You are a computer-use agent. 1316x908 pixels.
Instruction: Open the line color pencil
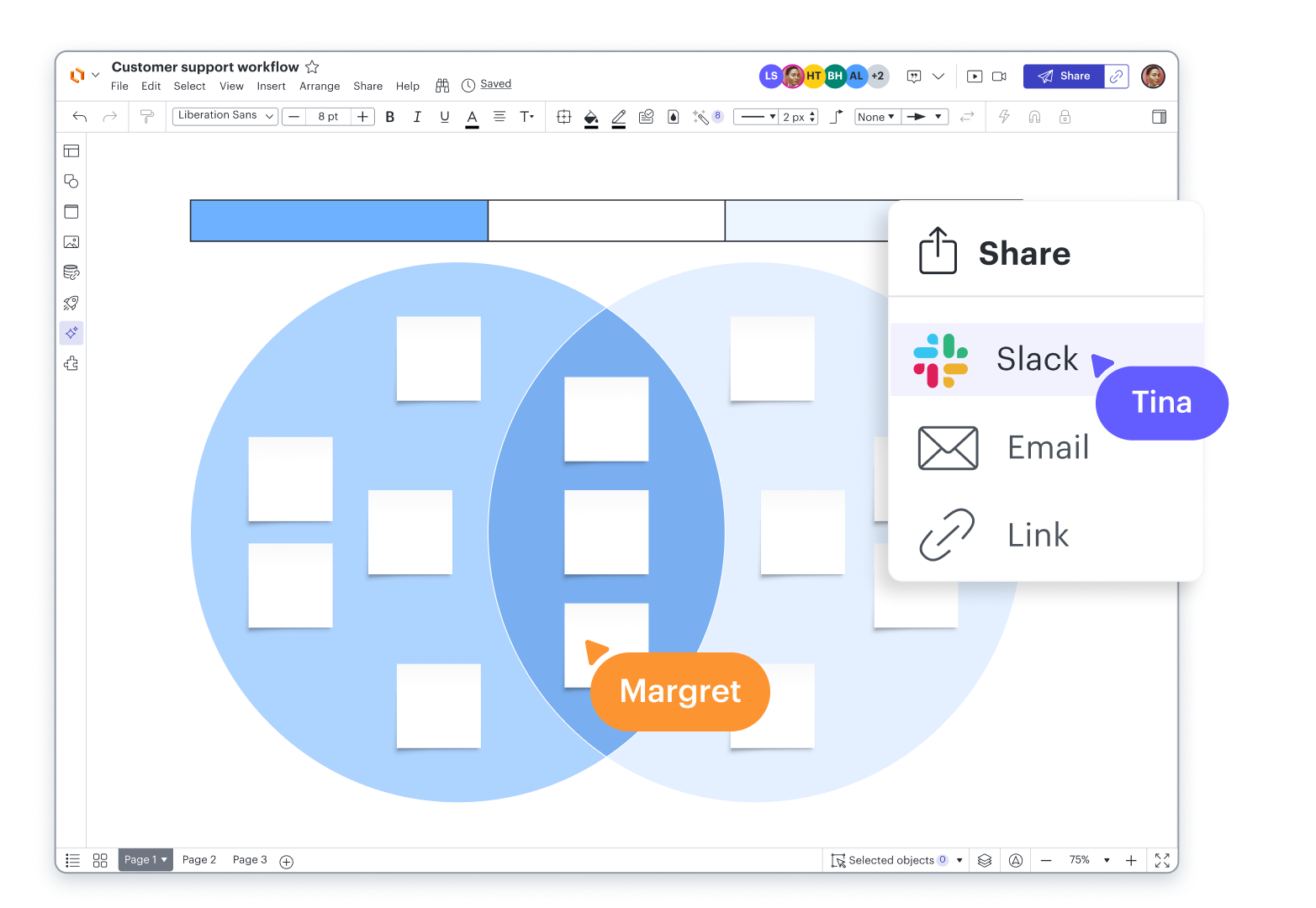(x=619, y=118)
